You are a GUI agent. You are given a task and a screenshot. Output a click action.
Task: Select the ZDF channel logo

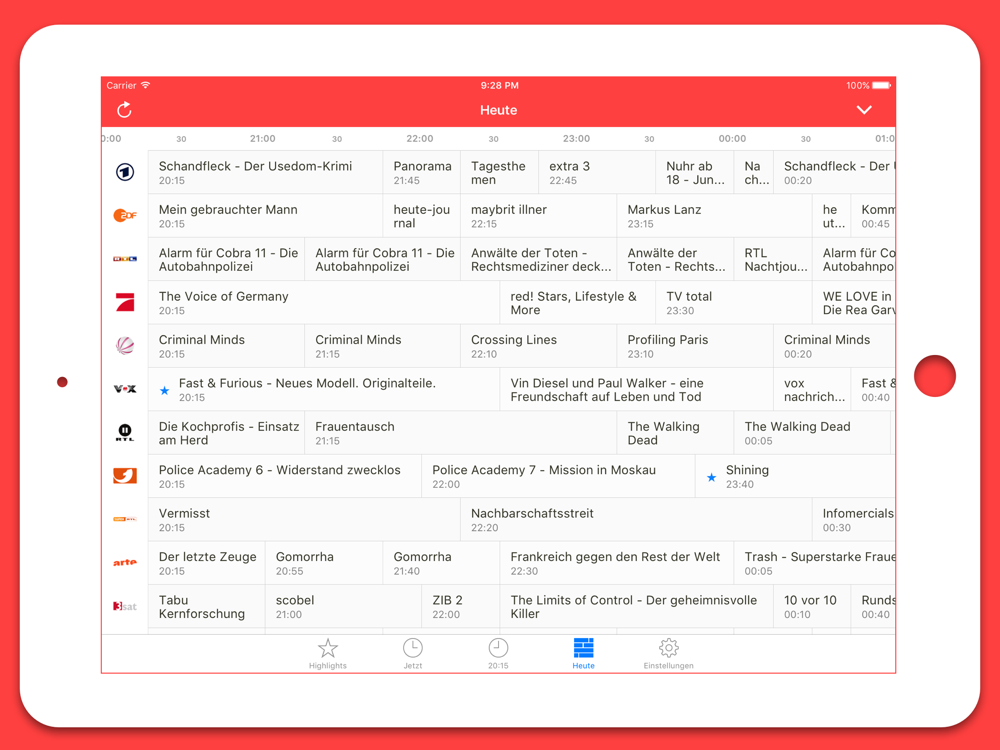125,216
